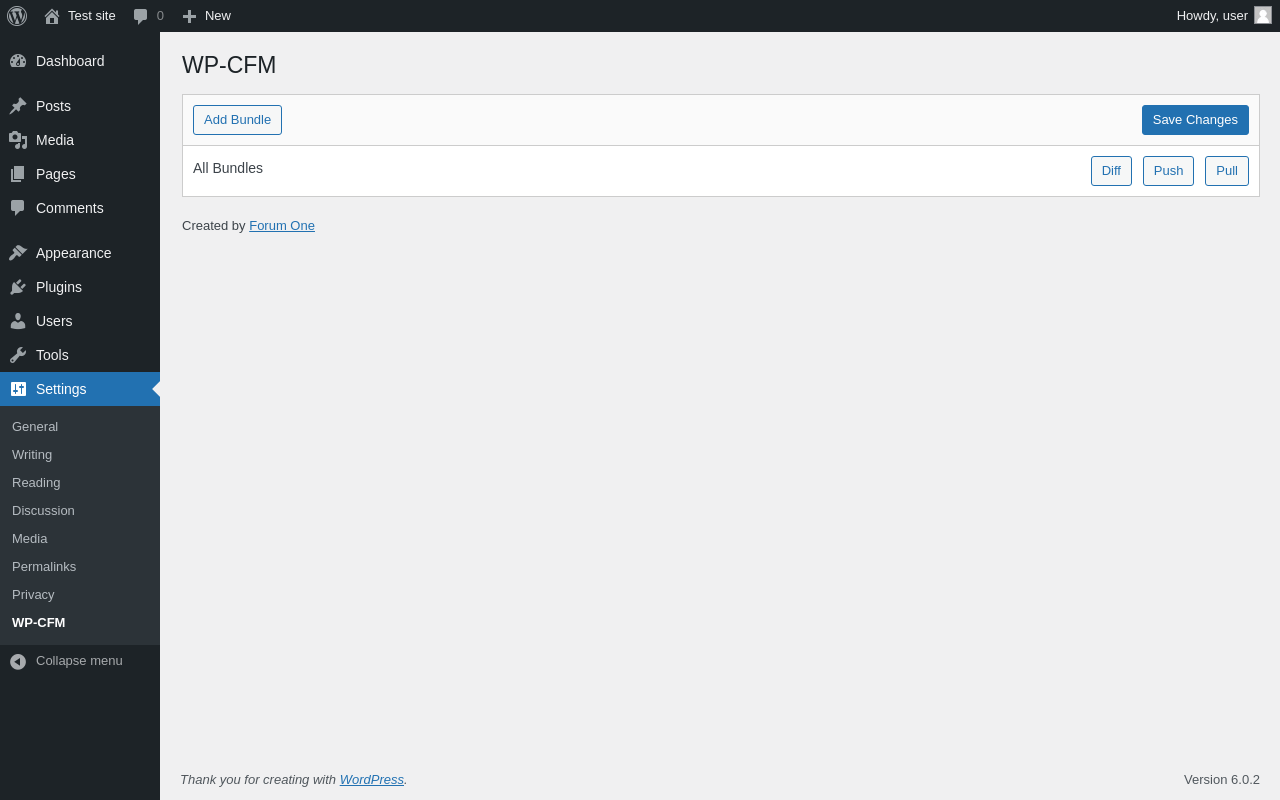Push All Bundles
Screen dimensions: 1280x800
1168,171
